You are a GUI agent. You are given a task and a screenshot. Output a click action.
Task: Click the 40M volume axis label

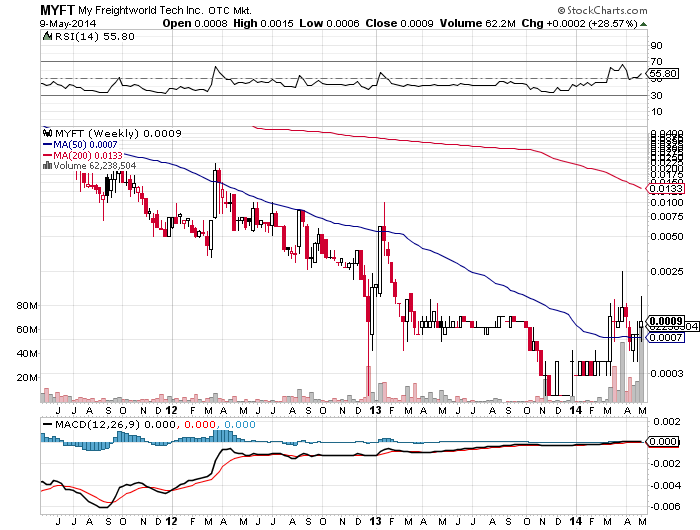[x=27, y=354]
